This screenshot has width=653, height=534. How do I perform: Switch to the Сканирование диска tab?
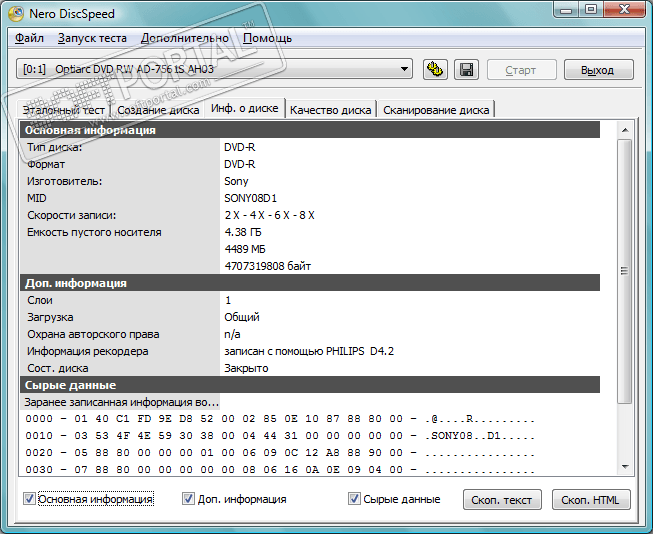(x=436, y=110)
